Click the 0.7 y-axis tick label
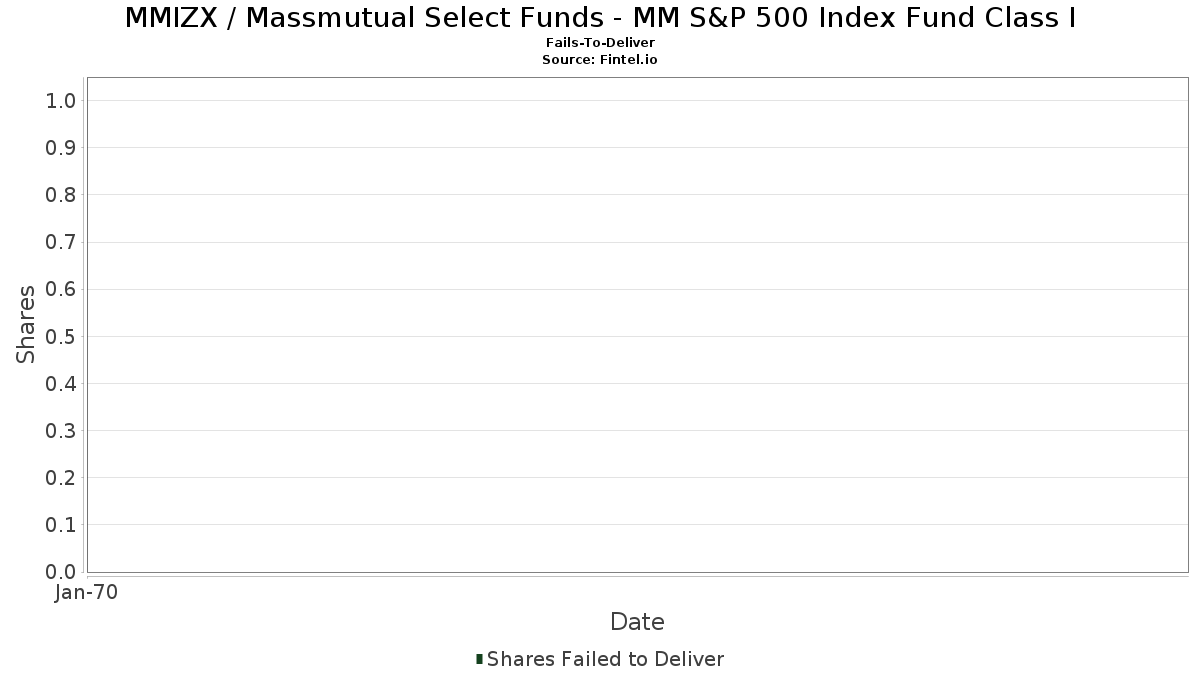The height and width of the screenshot is (675, 1200). click(61, 242)
